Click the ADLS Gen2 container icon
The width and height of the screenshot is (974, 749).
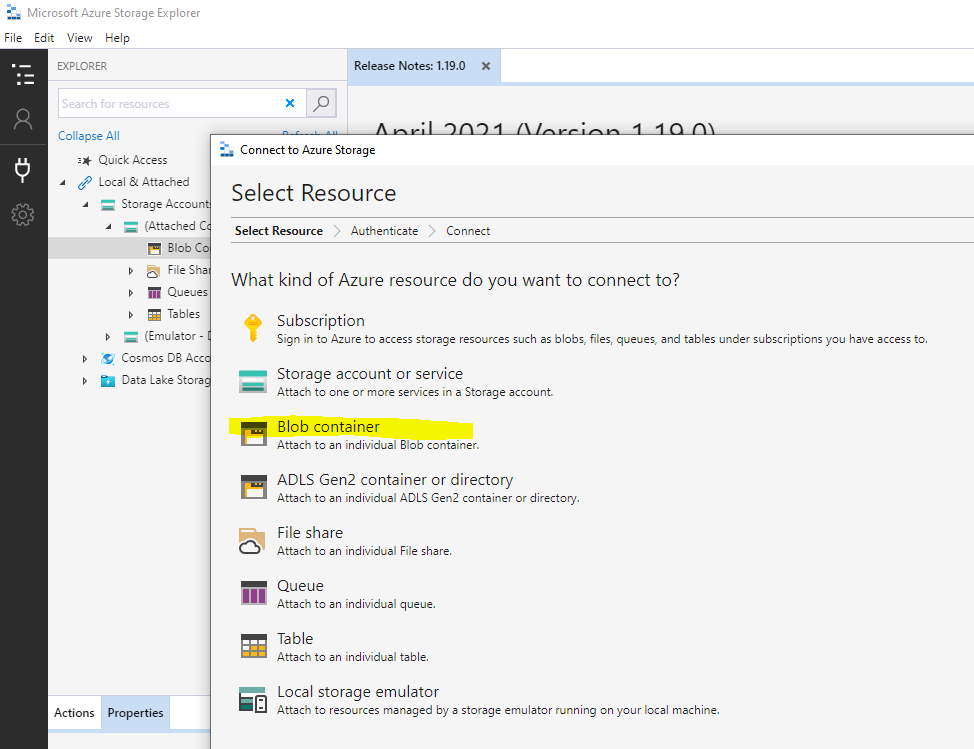pyautogui.click(x=253, y=486)
